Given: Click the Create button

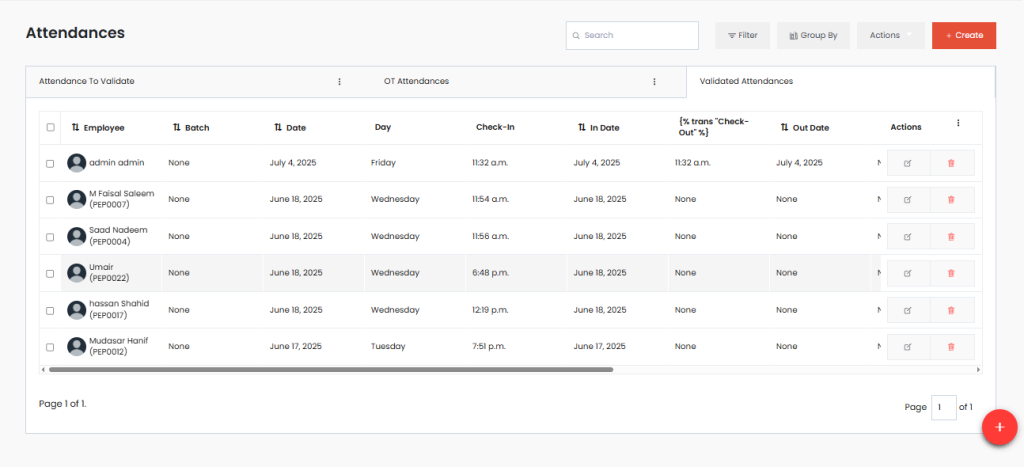Looking at the screenshot, I should [964, 35].
